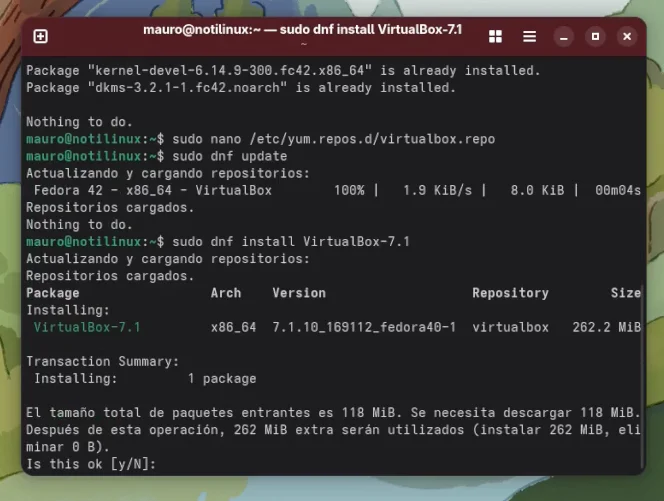Show tab overview grid

tap(495, 36)
